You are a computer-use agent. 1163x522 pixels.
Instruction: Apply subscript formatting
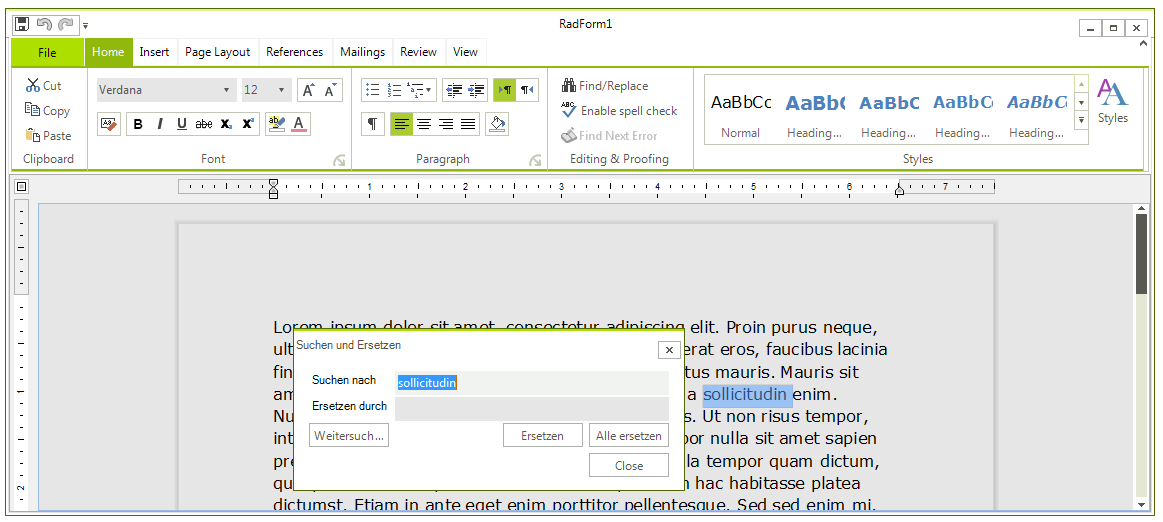point(226,125)
